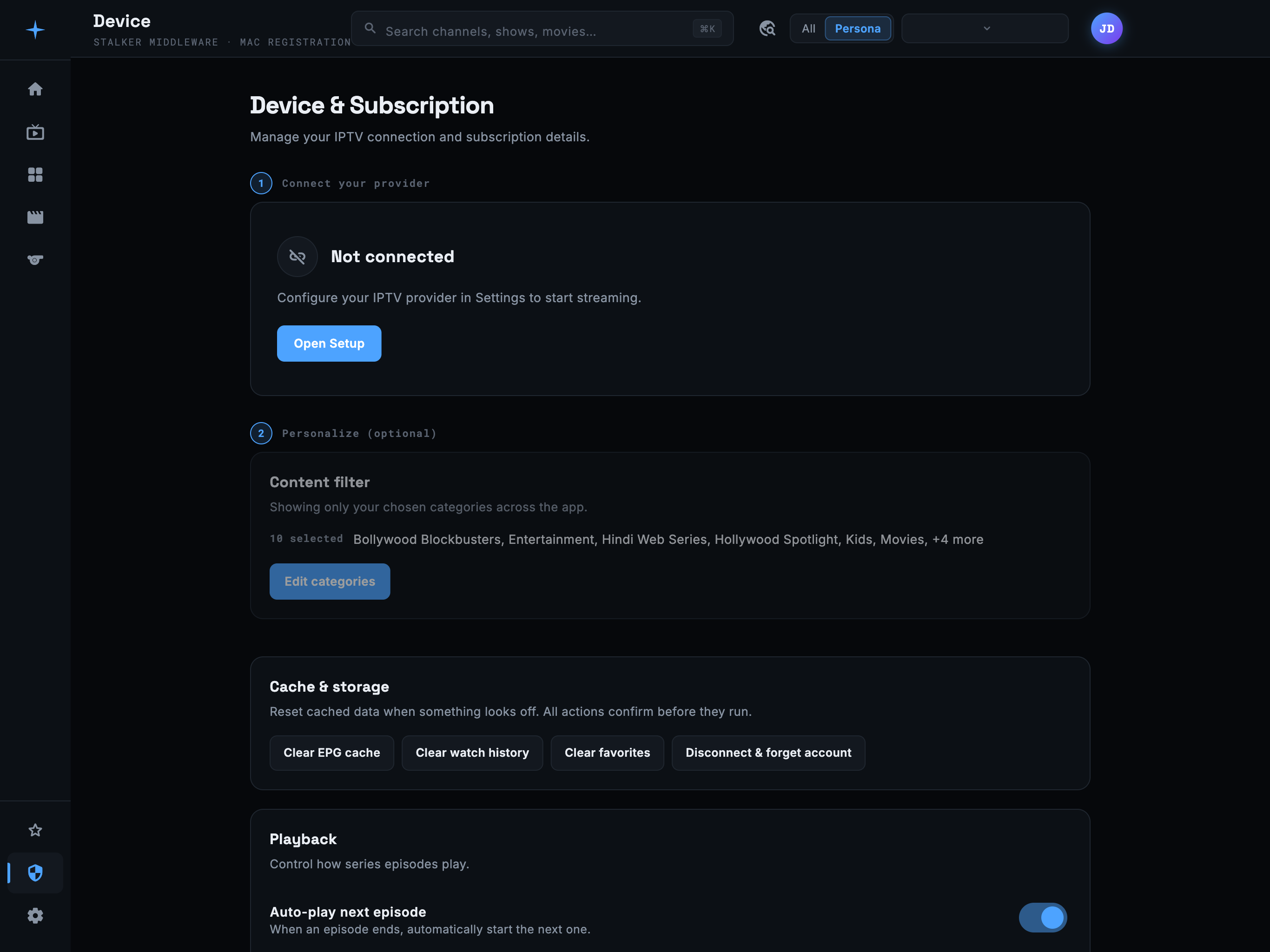Viewport: 1270px width, 952px height.
Task: Open the grid categories sidebar icon
Action: coord(35,175)
